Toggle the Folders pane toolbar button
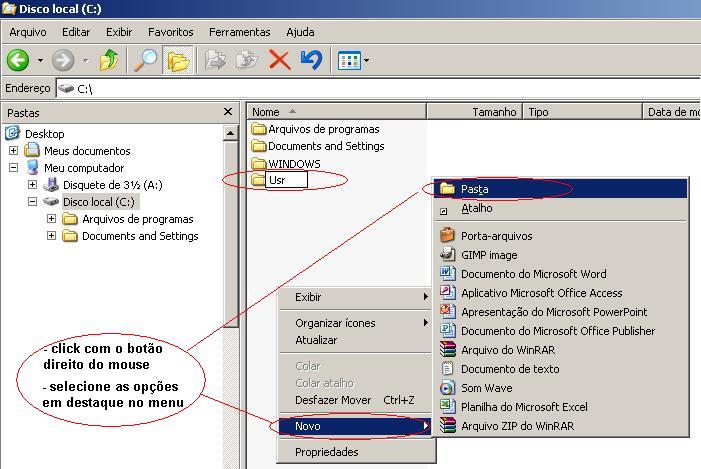Screen dimensions: 701x469 click(178, 60)
